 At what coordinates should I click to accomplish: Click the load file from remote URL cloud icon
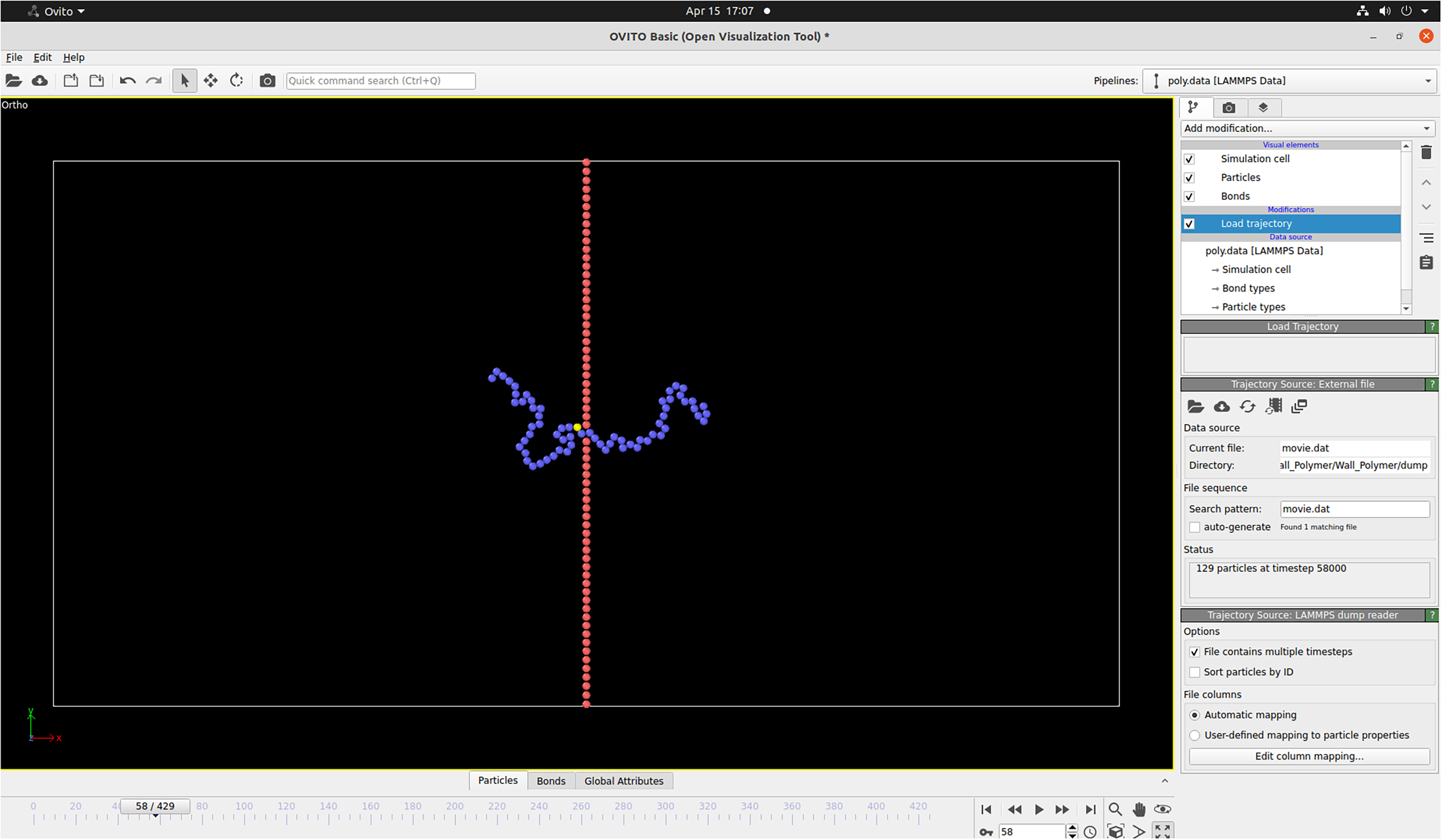click(x=39, y=81)
